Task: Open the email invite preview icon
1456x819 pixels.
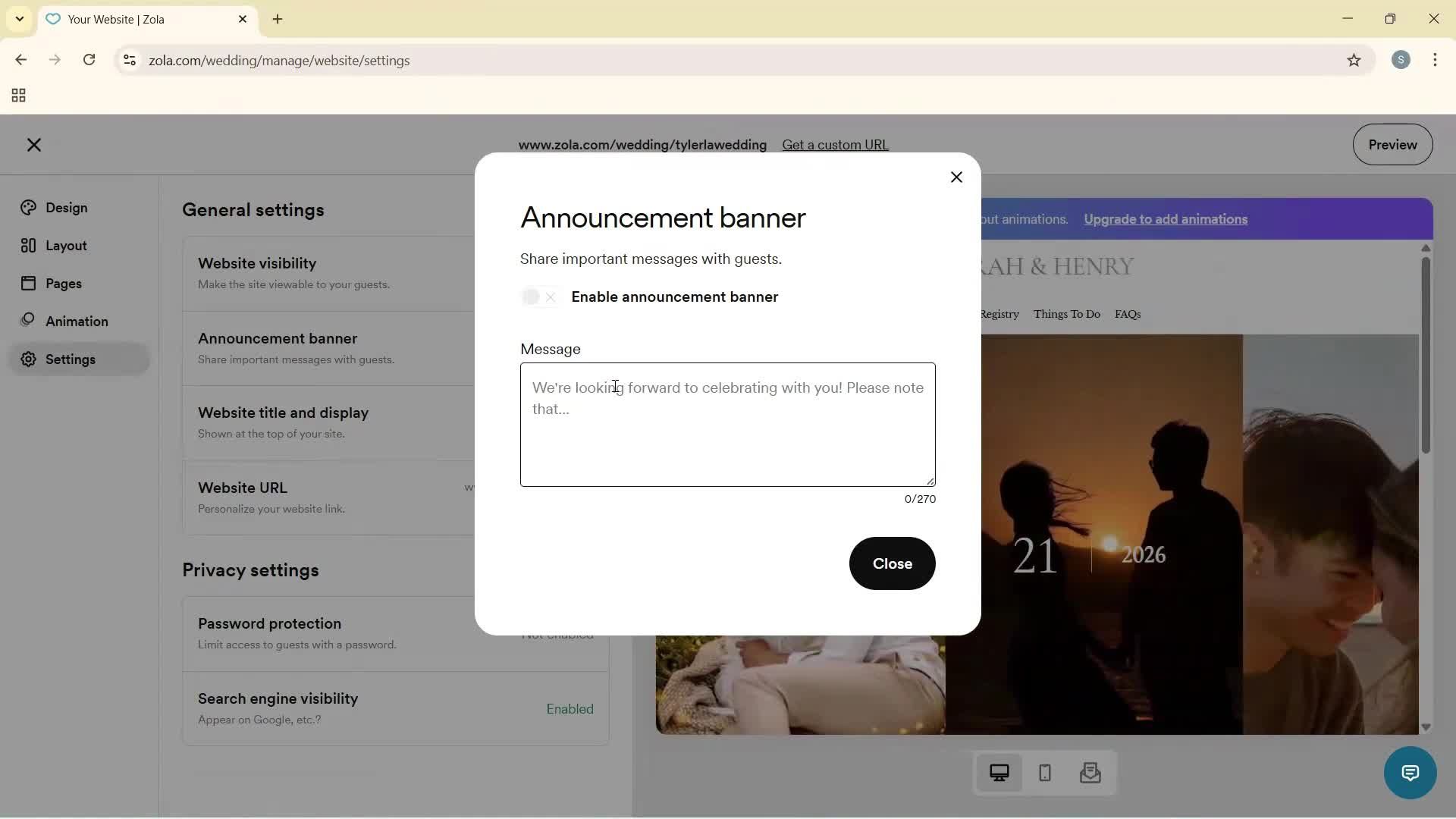Action: [x=1090, y=773]
